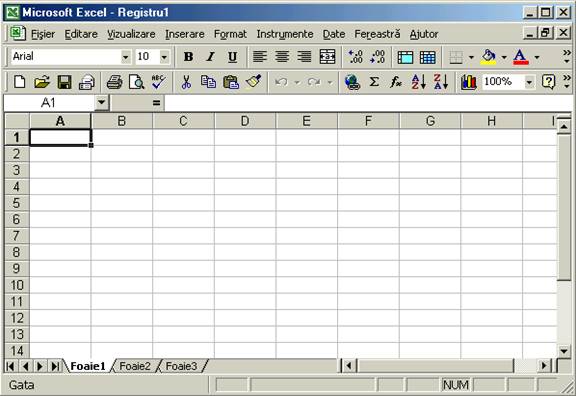Print the worksheet with printer icon

114,82
